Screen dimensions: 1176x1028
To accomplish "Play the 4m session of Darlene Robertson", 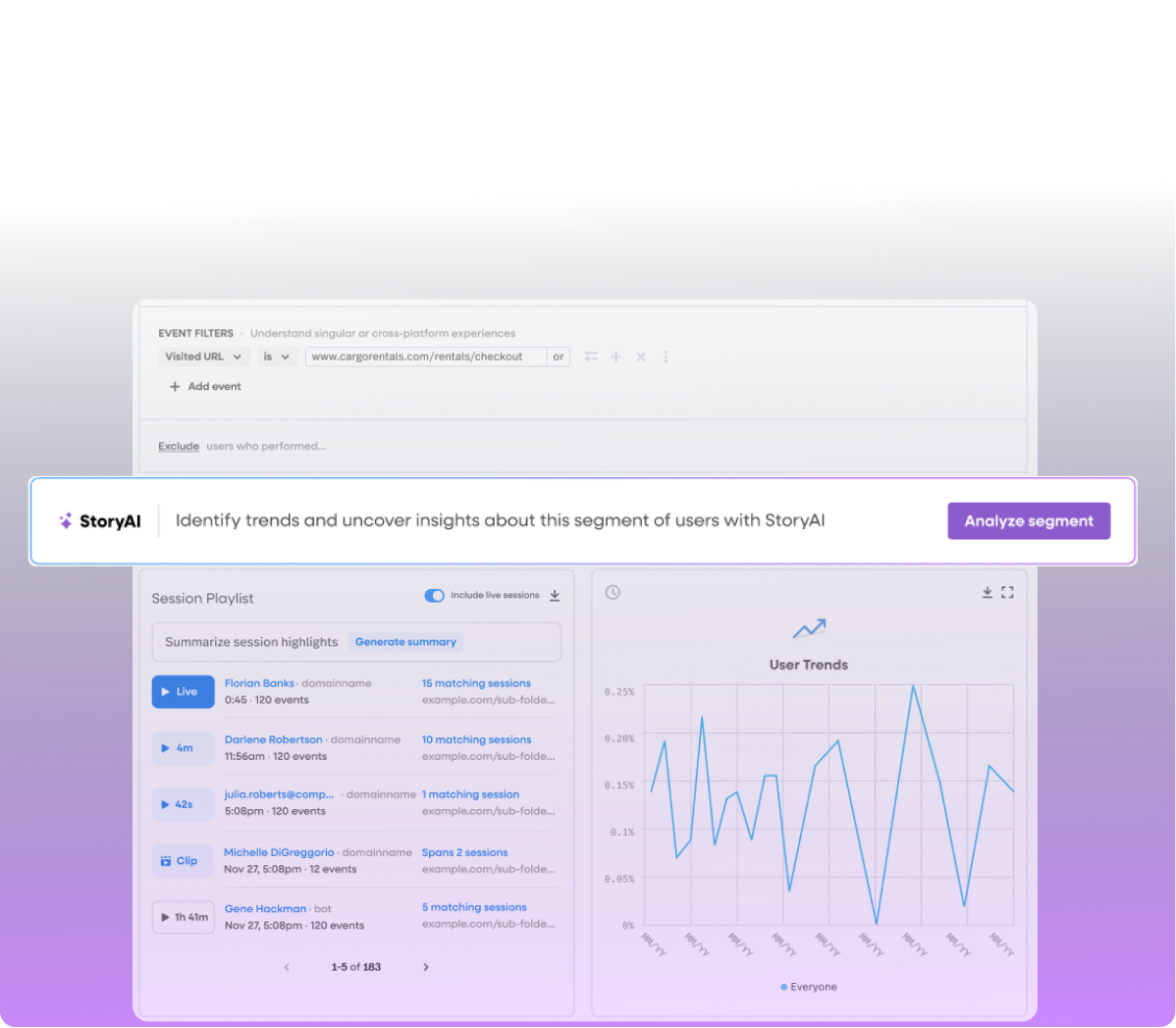I will pos(183,748).
